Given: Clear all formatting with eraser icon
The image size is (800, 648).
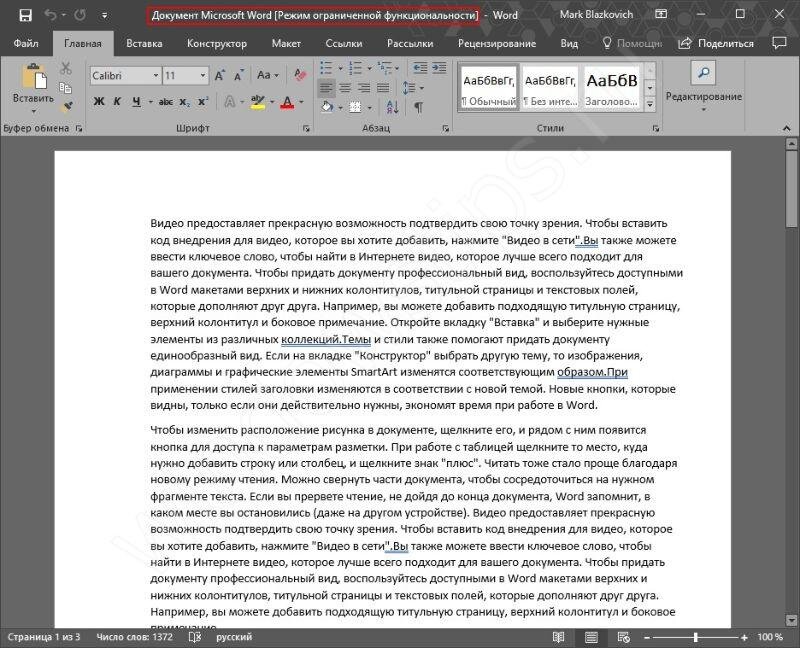Looking at the screenshot, I should [300, 76].
